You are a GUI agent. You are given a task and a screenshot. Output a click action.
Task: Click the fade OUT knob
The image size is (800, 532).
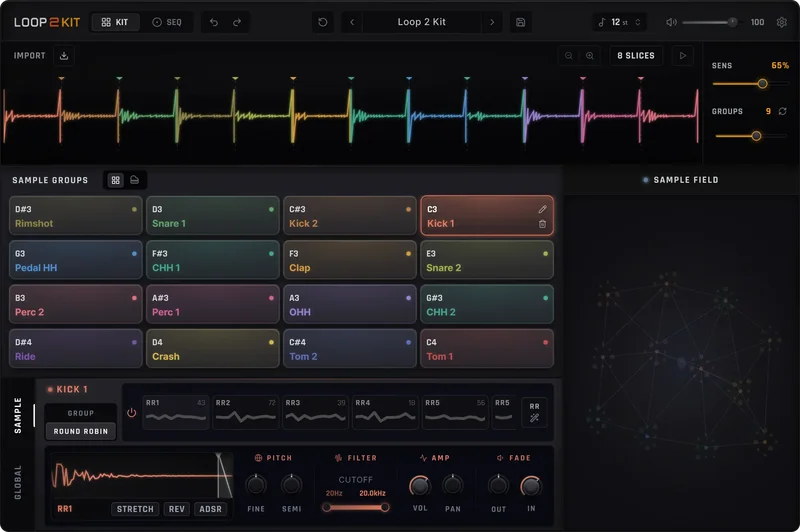point(498,485)
